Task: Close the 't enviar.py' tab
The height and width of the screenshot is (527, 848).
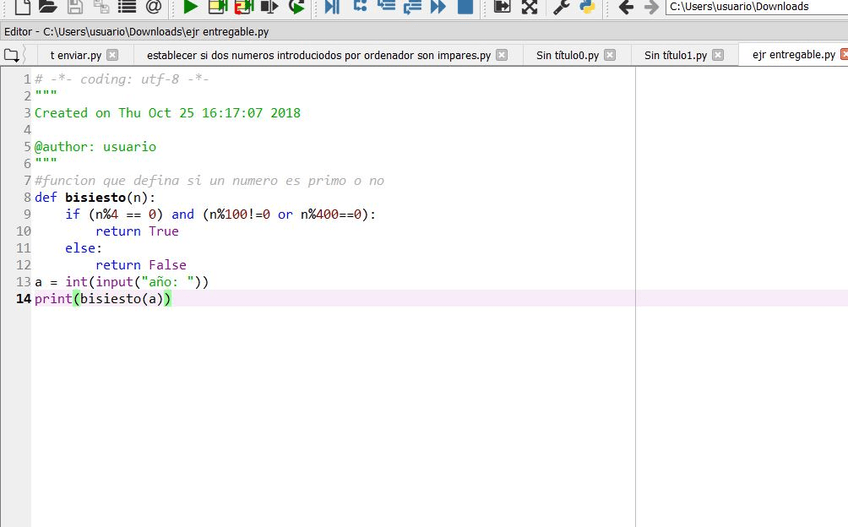Action: [112, 55]
